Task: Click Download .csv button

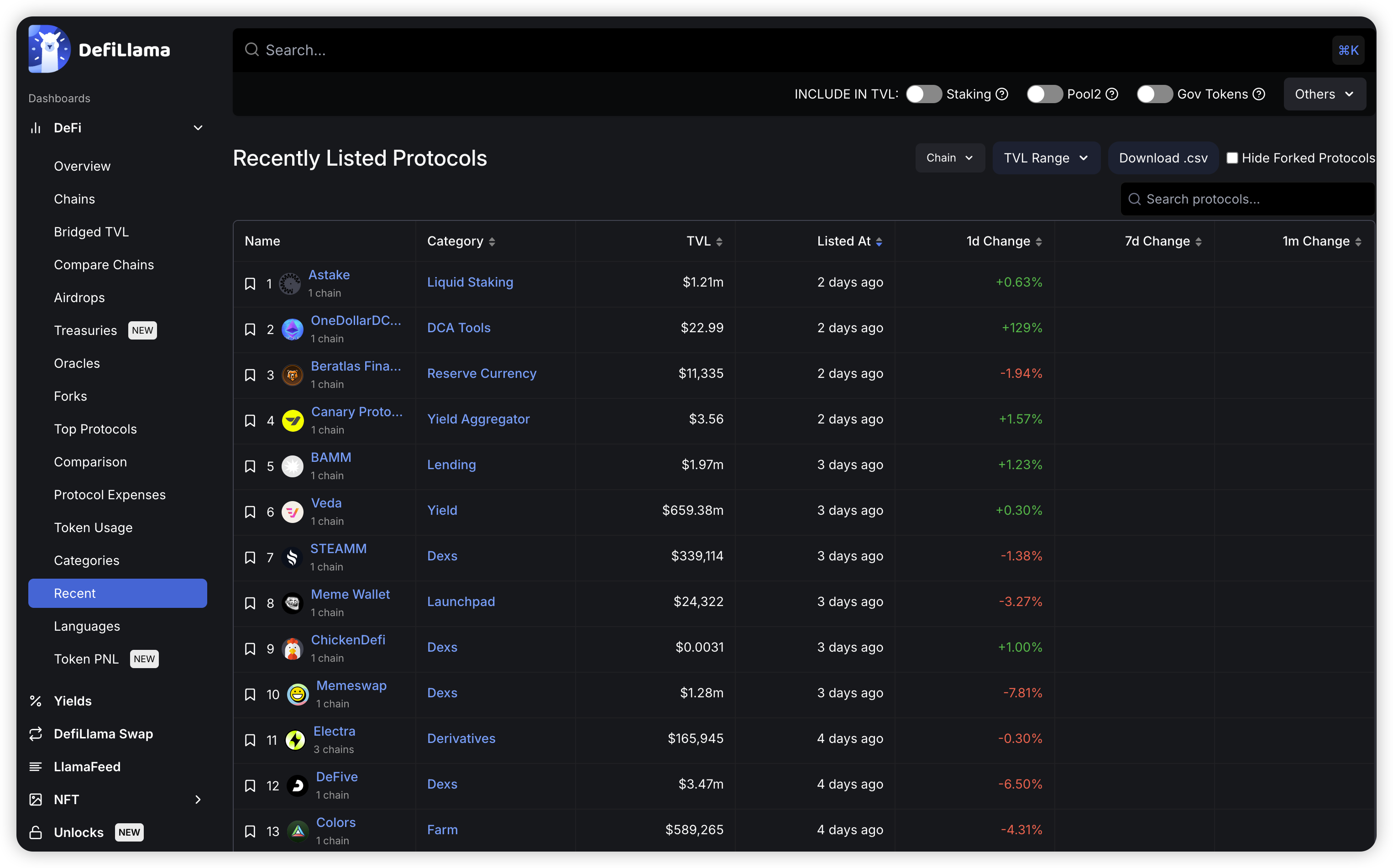Action: [1163, 158]
